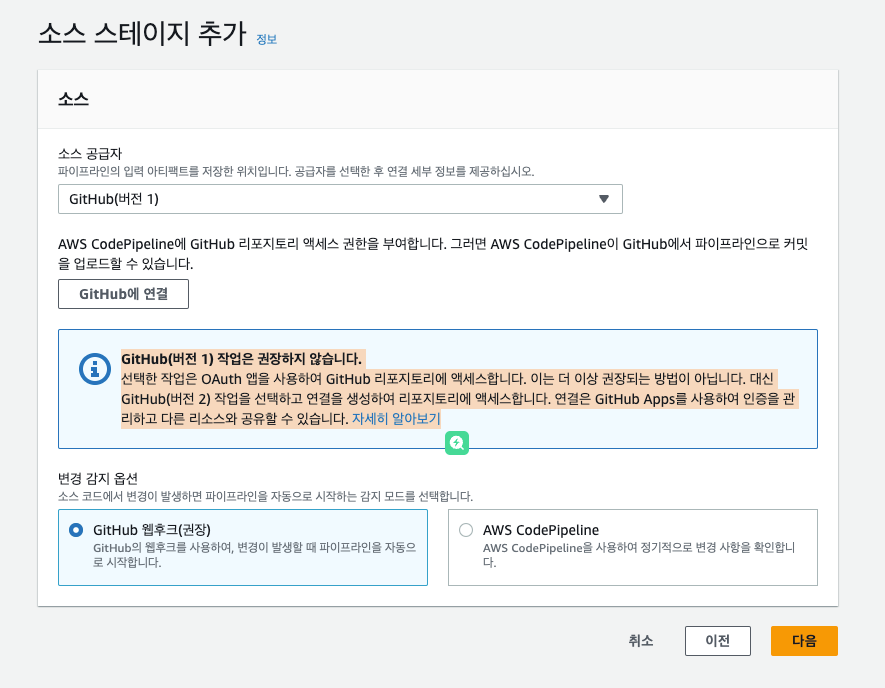This screenshot has height=688, width=885.
Task: Click the 소스 section header text
Action: click(x=73, y=99)
